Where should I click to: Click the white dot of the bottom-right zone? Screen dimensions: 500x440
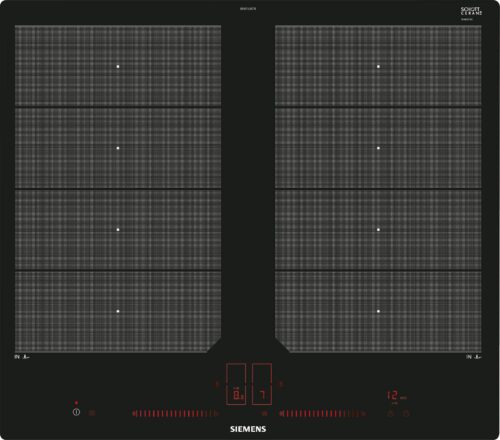378,311
